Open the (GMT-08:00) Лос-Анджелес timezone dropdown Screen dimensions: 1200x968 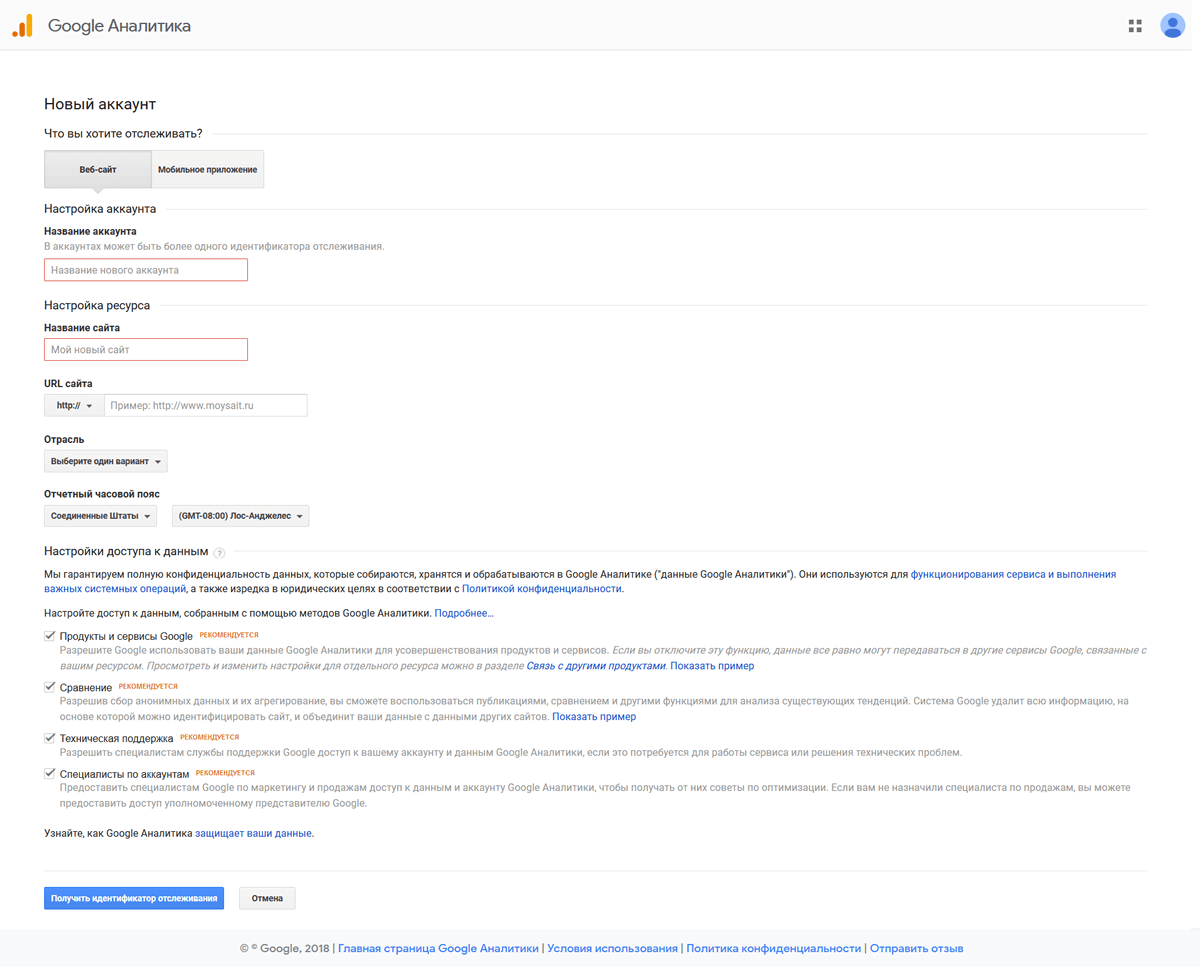(x=241, y=516)
